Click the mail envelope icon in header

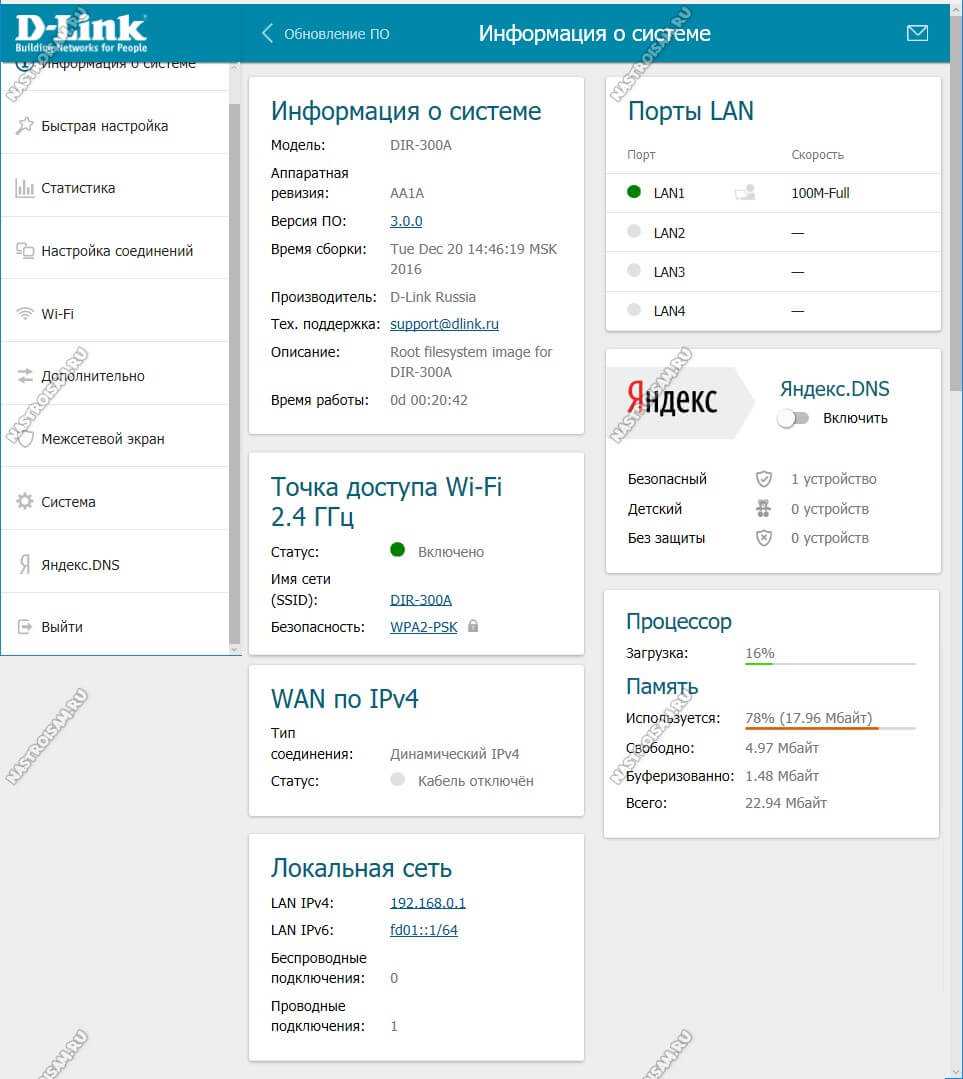pyautogui.click(x=916, y=33)
